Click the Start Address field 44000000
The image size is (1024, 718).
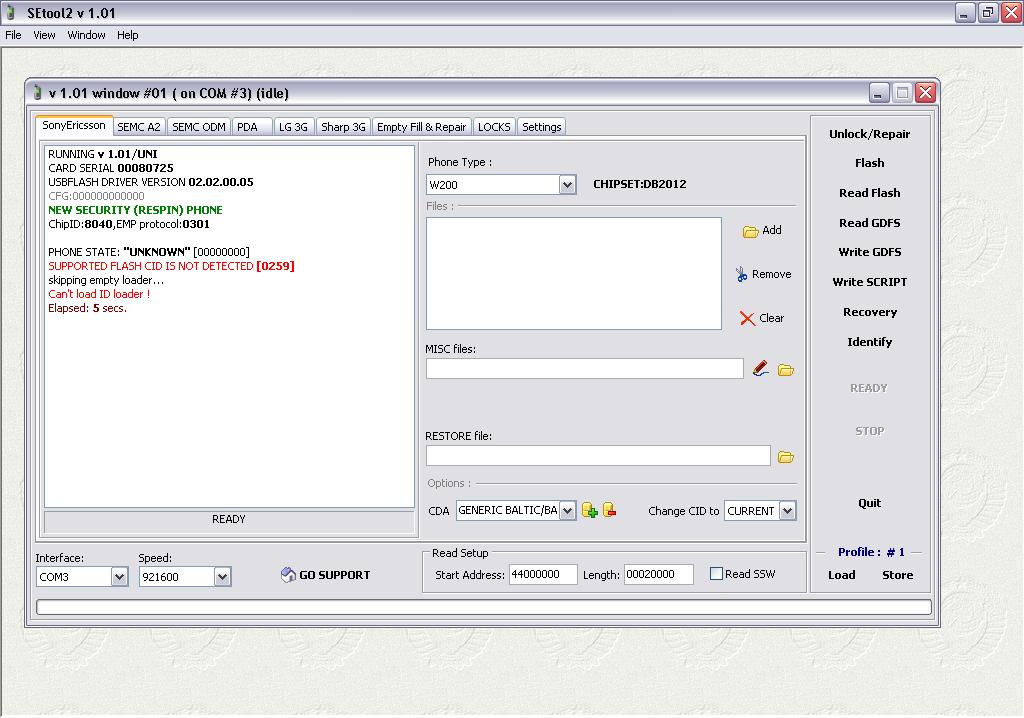[543, 574]
